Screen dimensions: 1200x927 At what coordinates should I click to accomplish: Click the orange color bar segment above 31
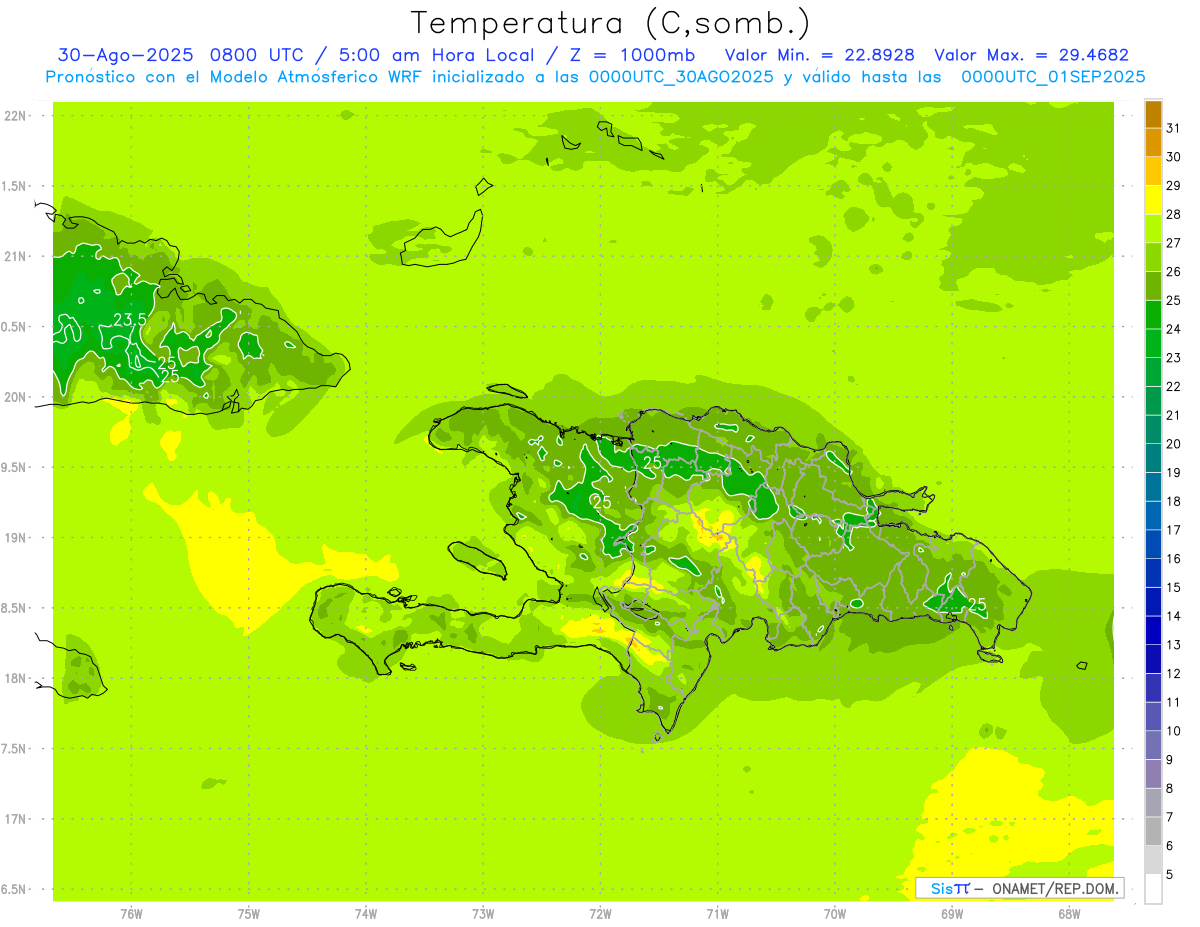click(x=1153, y=113)
